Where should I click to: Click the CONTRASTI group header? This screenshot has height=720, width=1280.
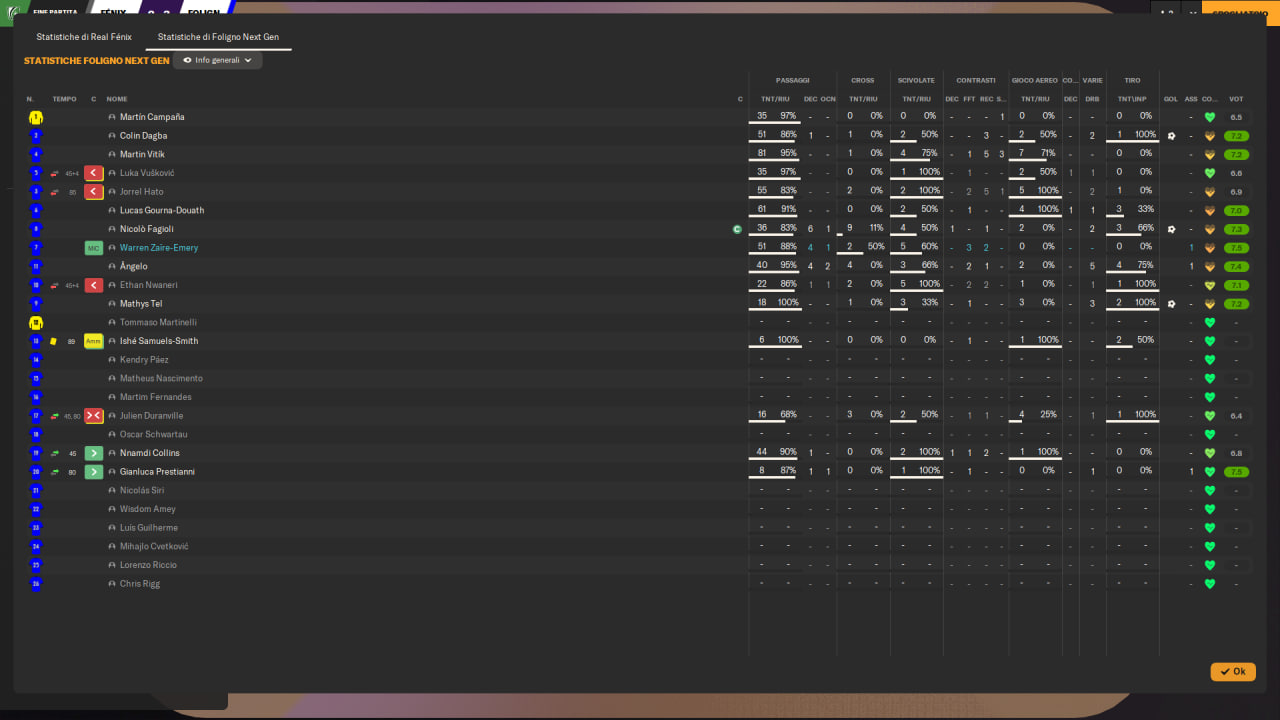click(975, 80)
